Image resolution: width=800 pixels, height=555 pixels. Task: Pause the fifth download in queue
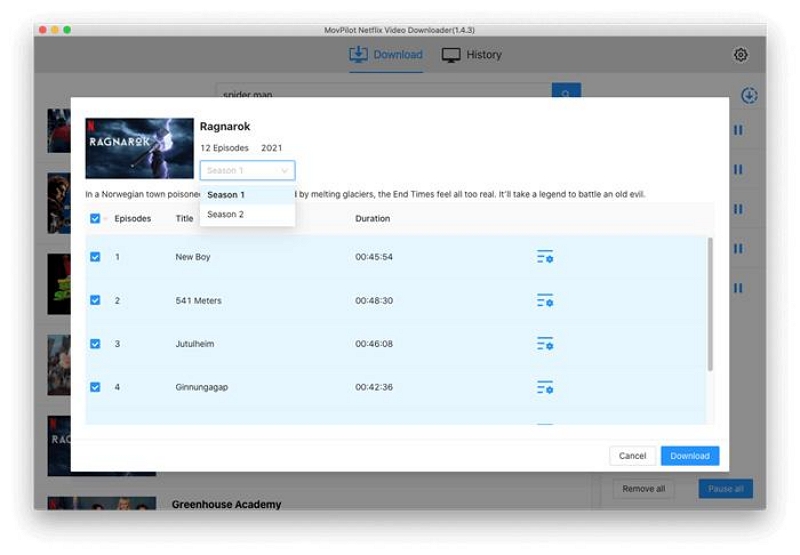(738, 288)
